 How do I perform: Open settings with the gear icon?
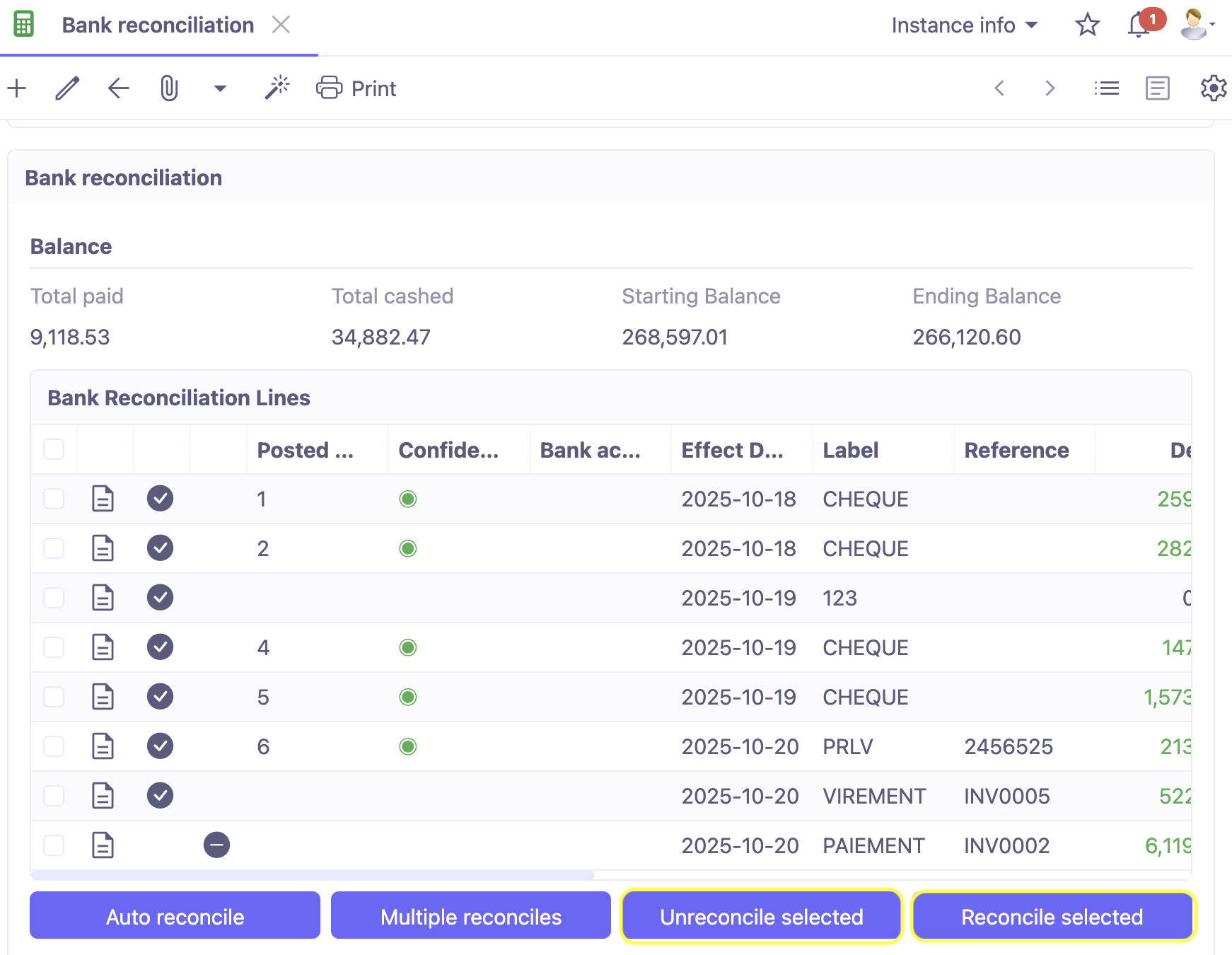(1214, 88)
